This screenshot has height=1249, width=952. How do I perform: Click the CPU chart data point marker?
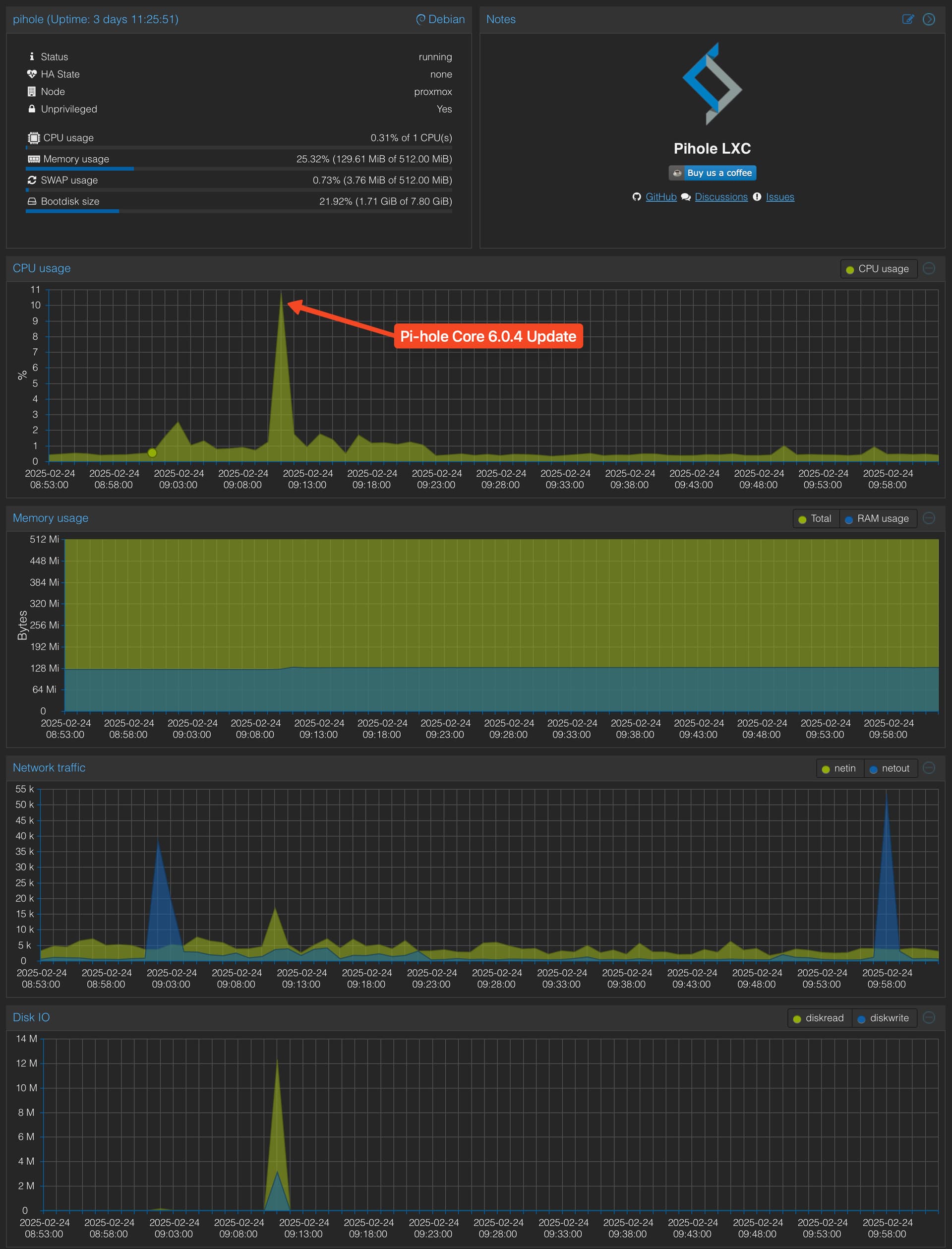152,452
